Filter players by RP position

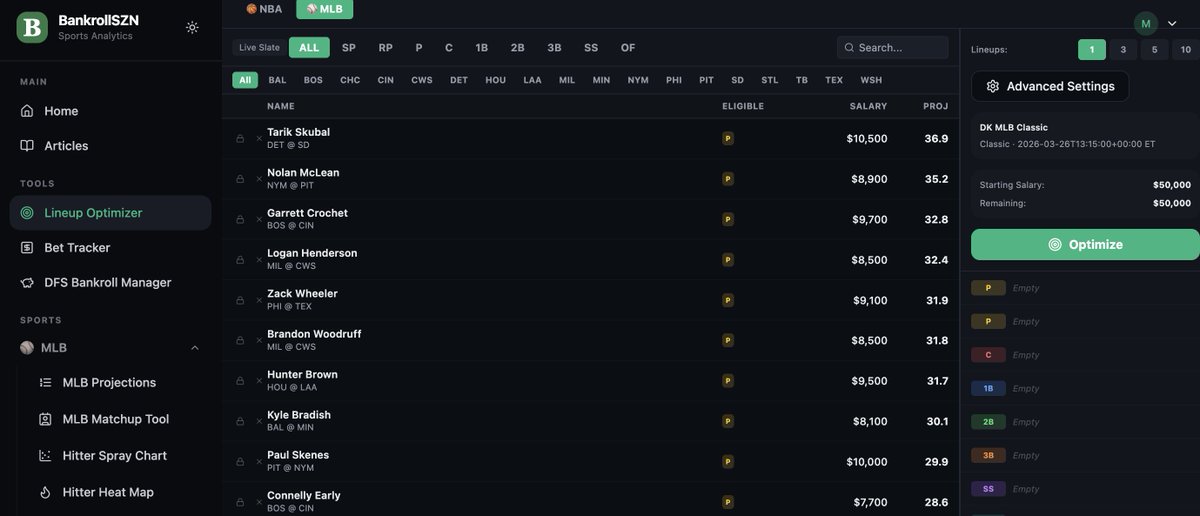point(385,47)
